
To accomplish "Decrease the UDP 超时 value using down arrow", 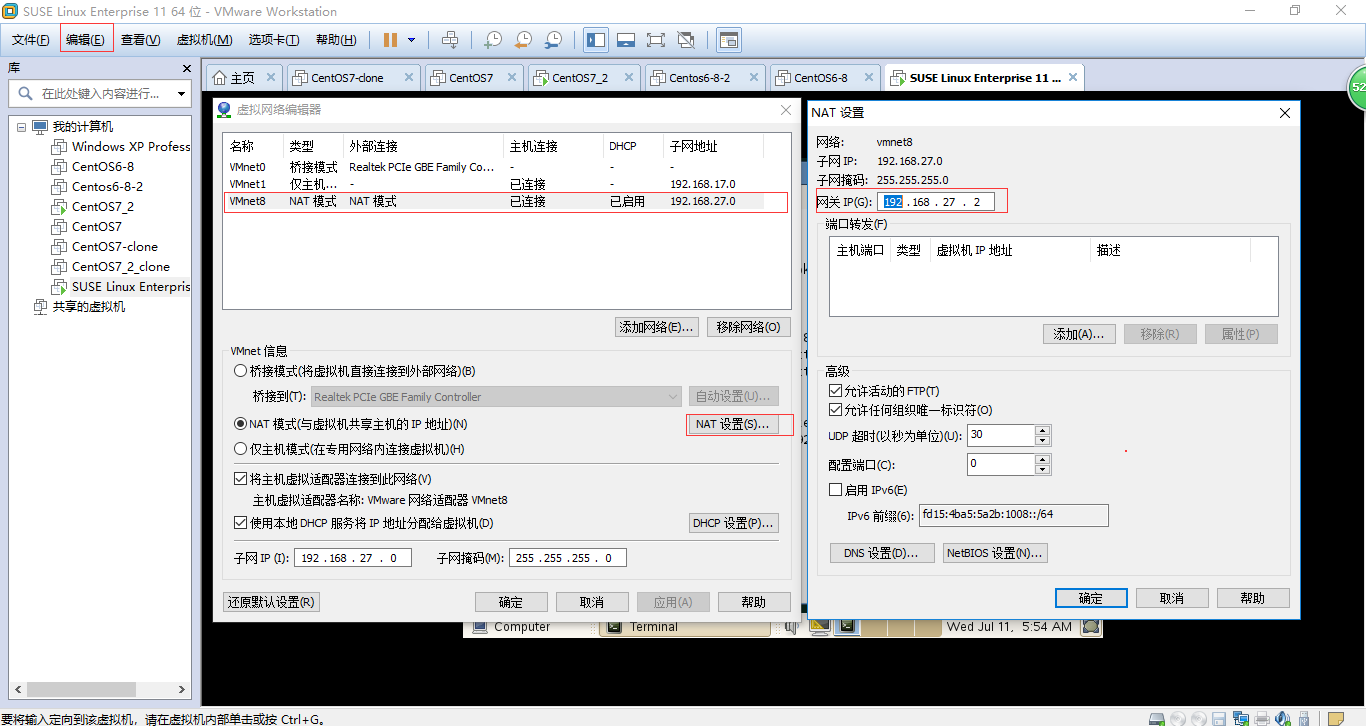I will 1043,441.
